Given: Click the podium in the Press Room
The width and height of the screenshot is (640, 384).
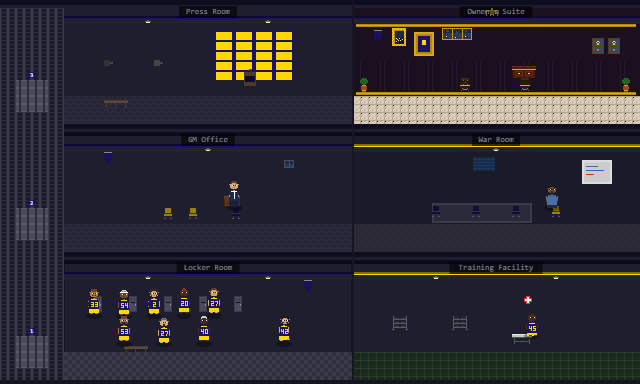Looking at the screenshot, I should [250, 78].
